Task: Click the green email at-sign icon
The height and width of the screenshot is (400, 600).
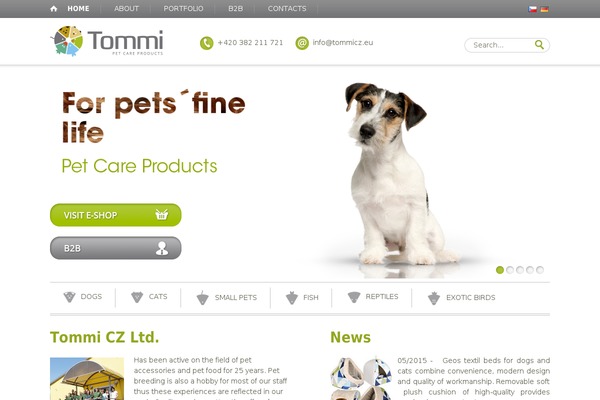Action: [302, 43]
